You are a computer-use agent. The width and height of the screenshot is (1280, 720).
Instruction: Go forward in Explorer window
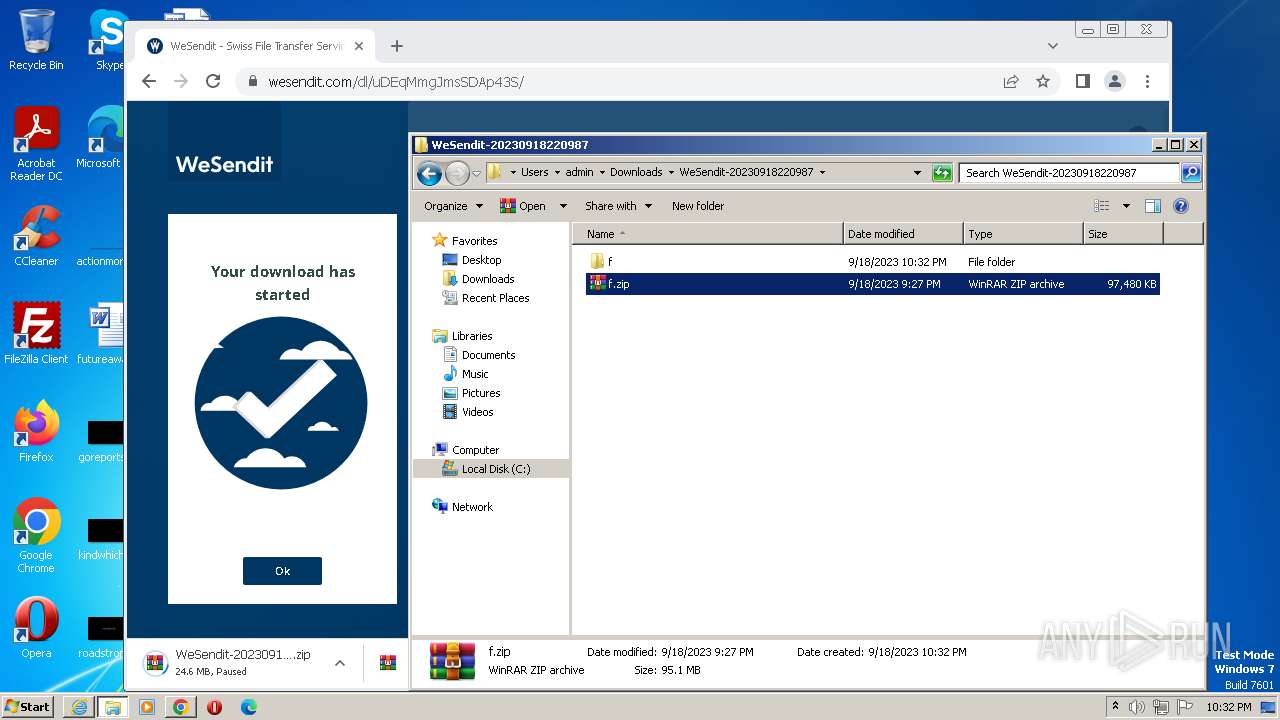tap(457, 173)
